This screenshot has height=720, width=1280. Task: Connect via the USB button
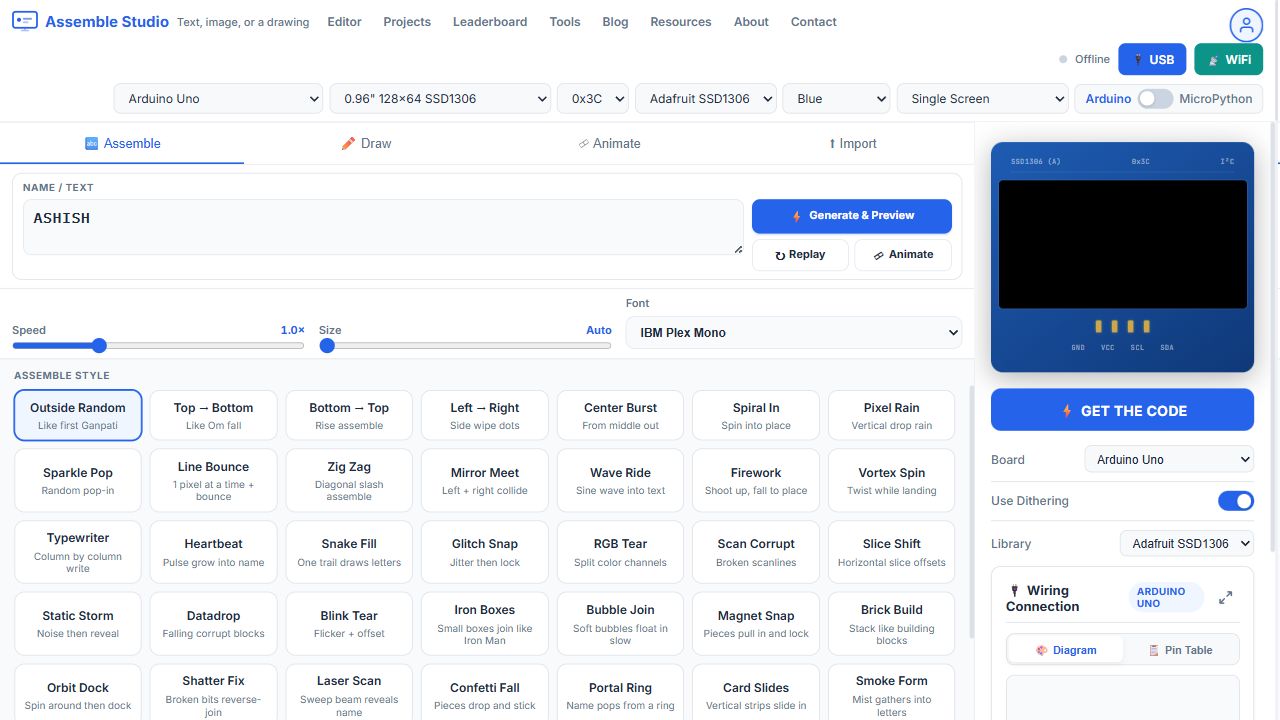pos(1152,59)
